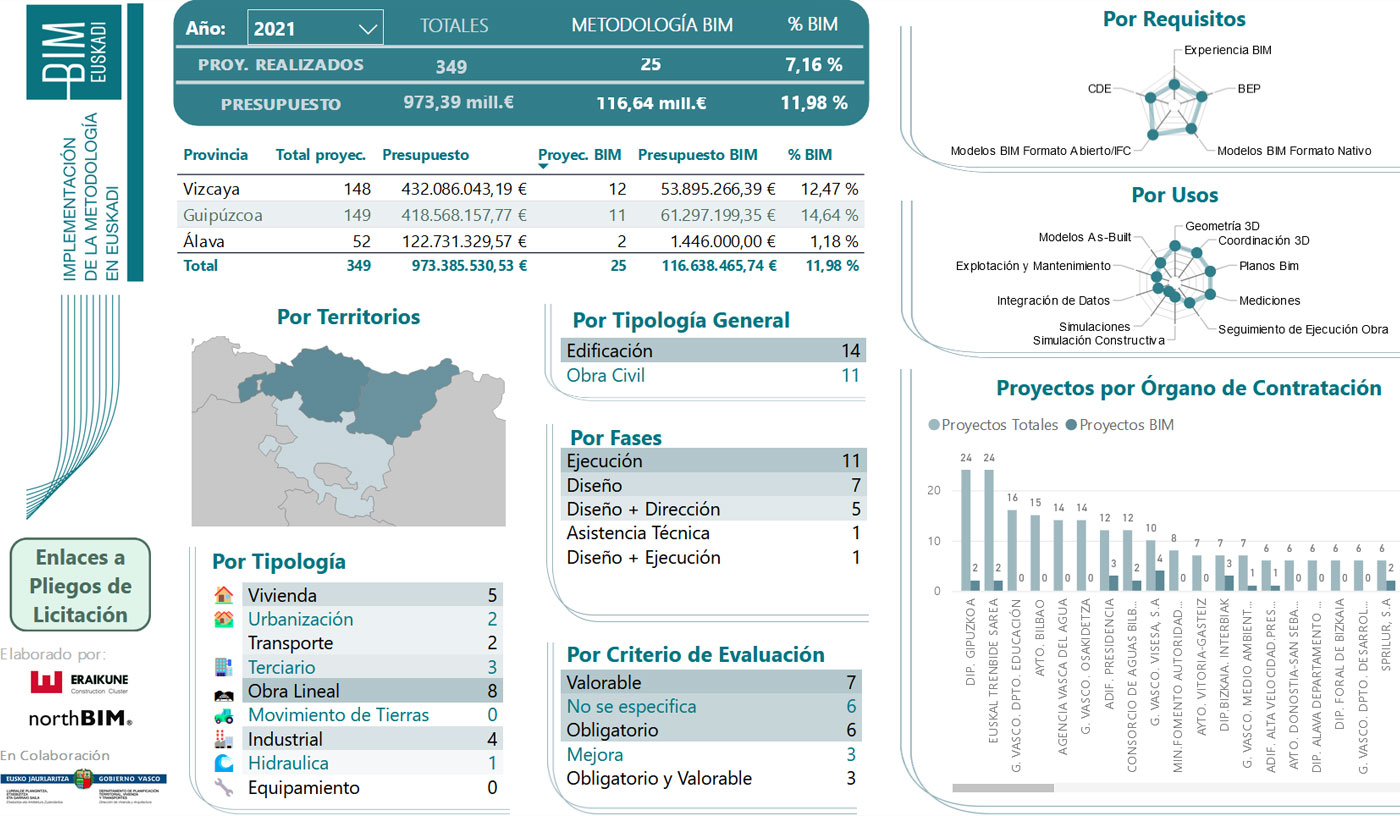
Task: Click the Vivienda house icon
Action: (224, 595)
